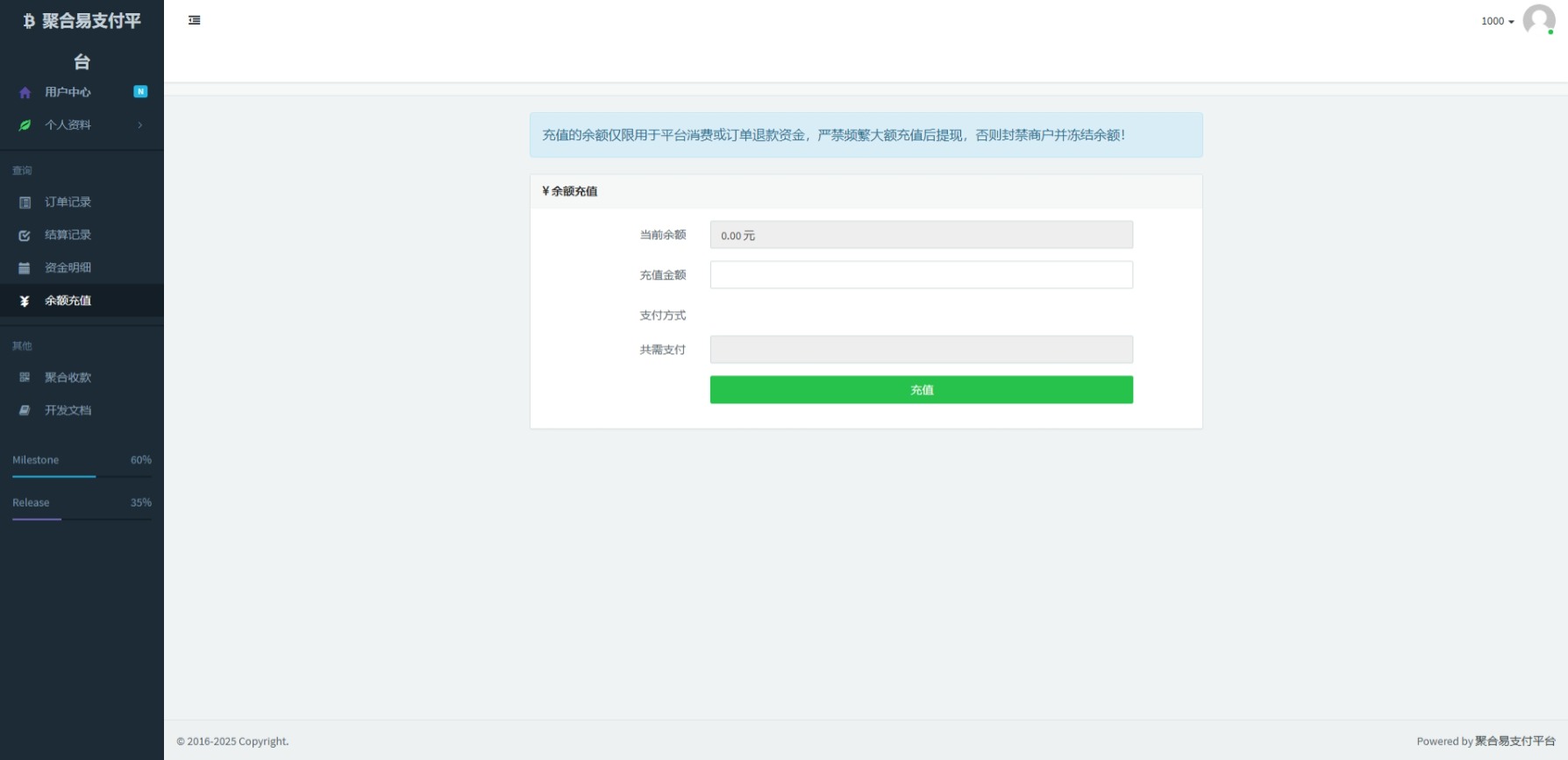Screen dimensions: 1568x760
Task: Click the QR code icon beside 聚合收款
Action: coord(25,378)
